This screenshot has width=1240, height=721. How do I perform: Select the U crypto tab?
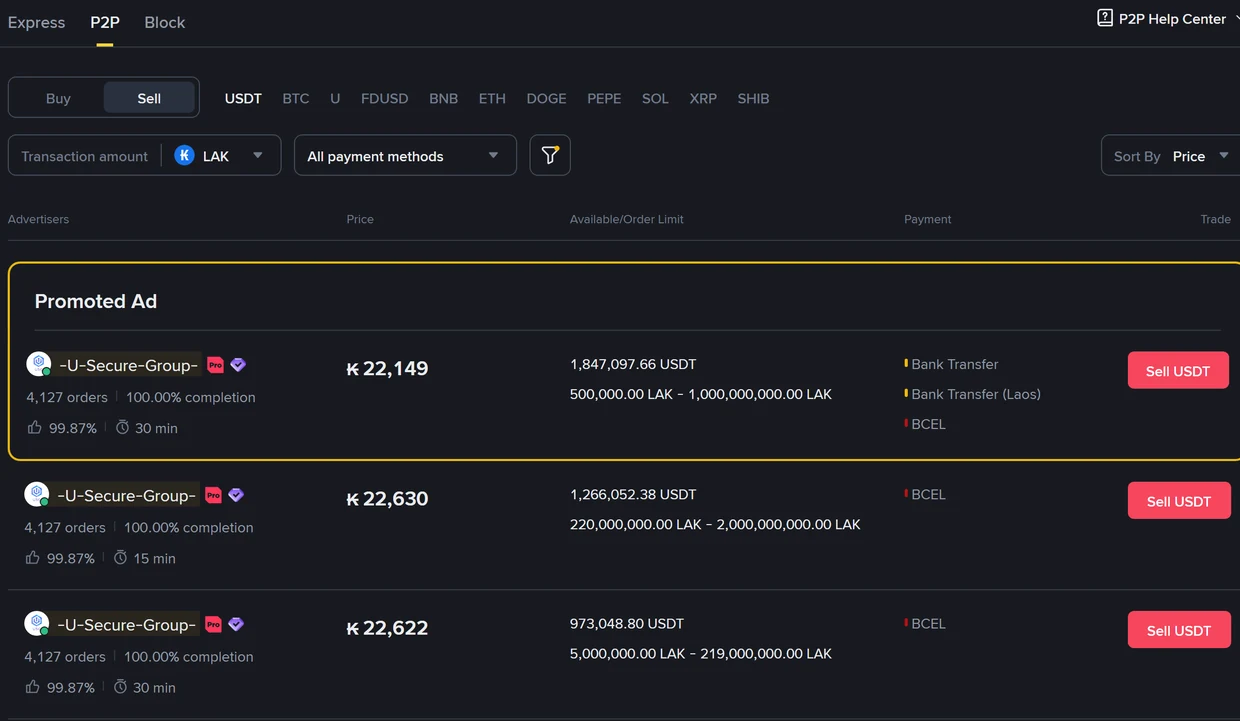coord(335,98)
